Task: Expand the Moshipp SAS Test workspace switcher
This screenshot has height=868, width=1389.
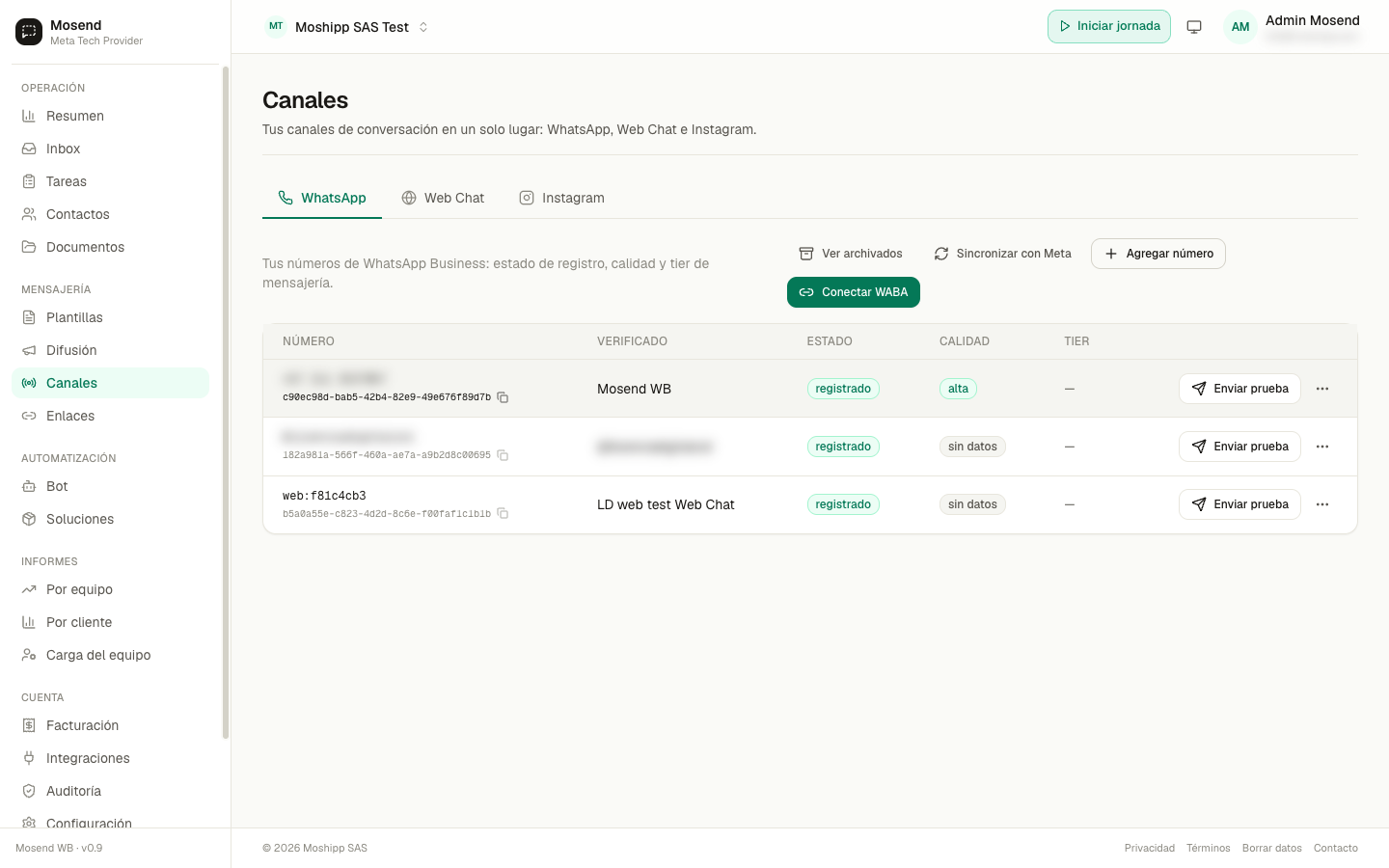Action: coord(347,27)
